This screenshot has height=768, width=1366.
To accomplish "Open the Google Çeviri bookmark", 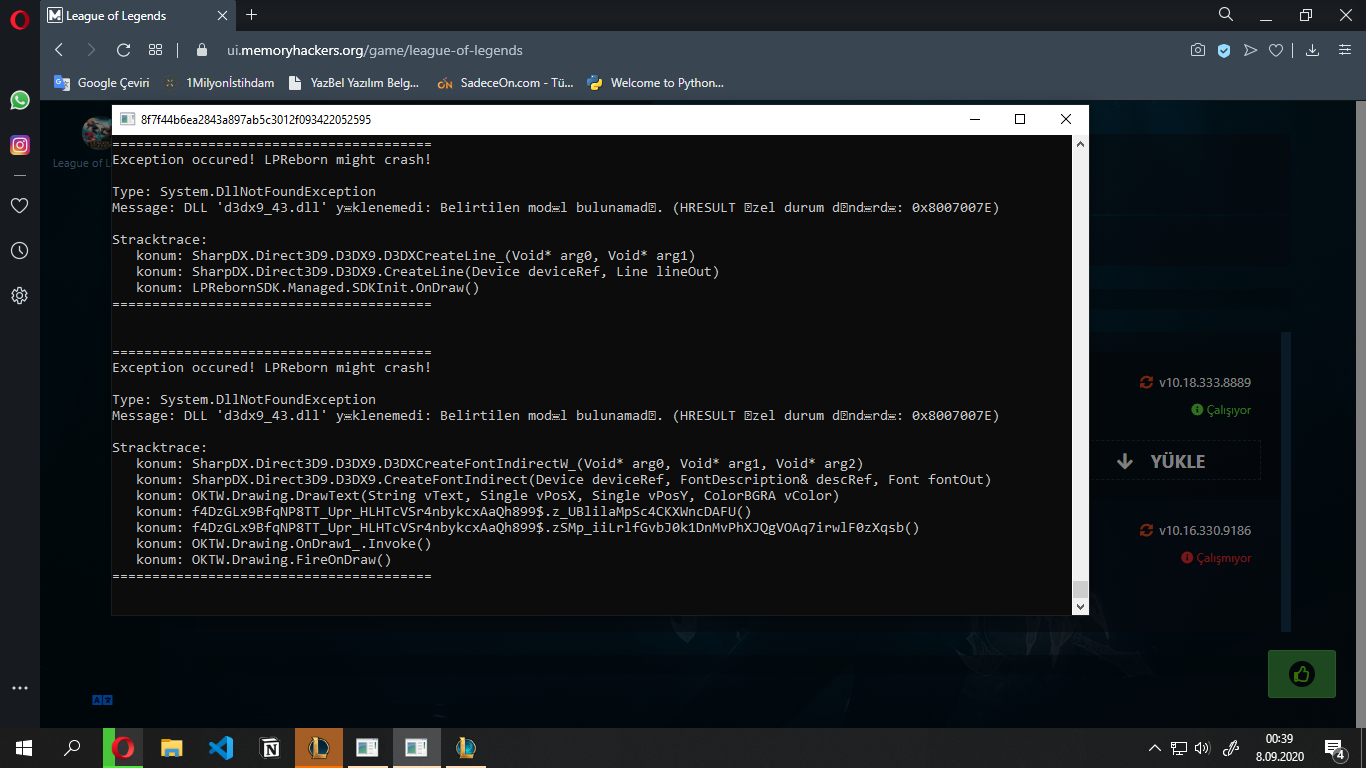I will (102, 83).
